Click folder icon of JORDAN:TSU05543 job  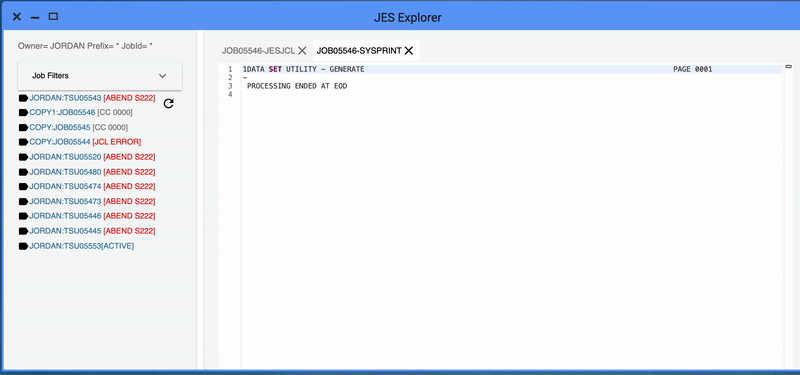pos(23,97)
